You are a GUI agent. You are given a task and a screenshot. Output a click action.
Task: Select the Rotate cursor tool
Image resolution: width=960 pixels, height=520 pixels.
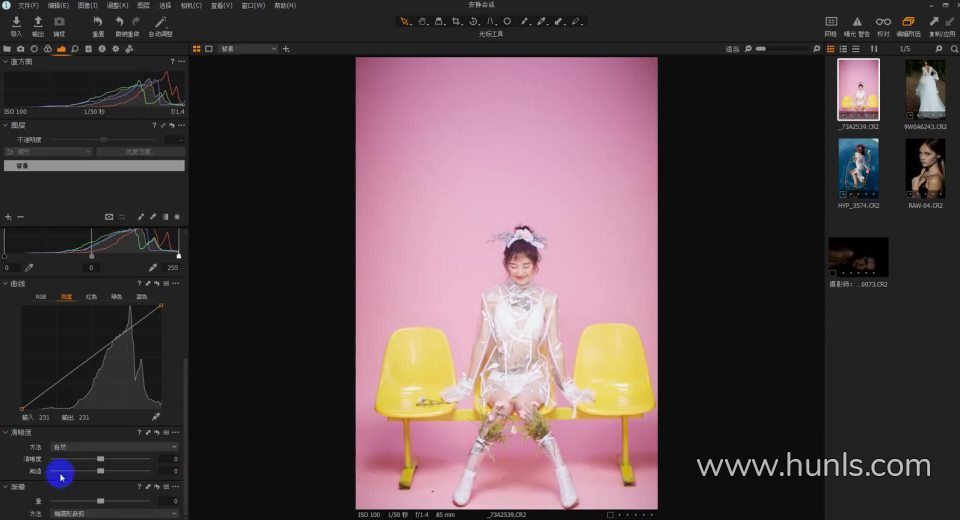coord(473,21)
